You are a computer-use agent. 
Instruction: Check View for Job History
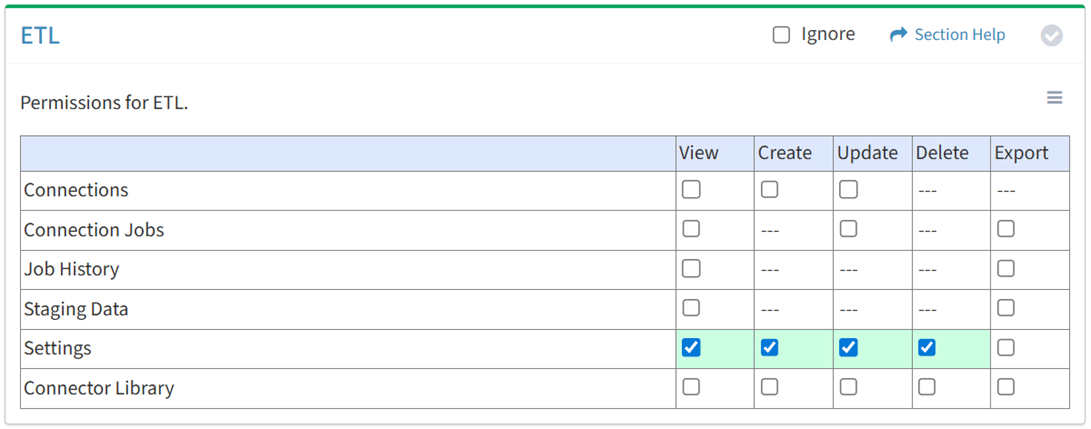click(x=691, y=269)
